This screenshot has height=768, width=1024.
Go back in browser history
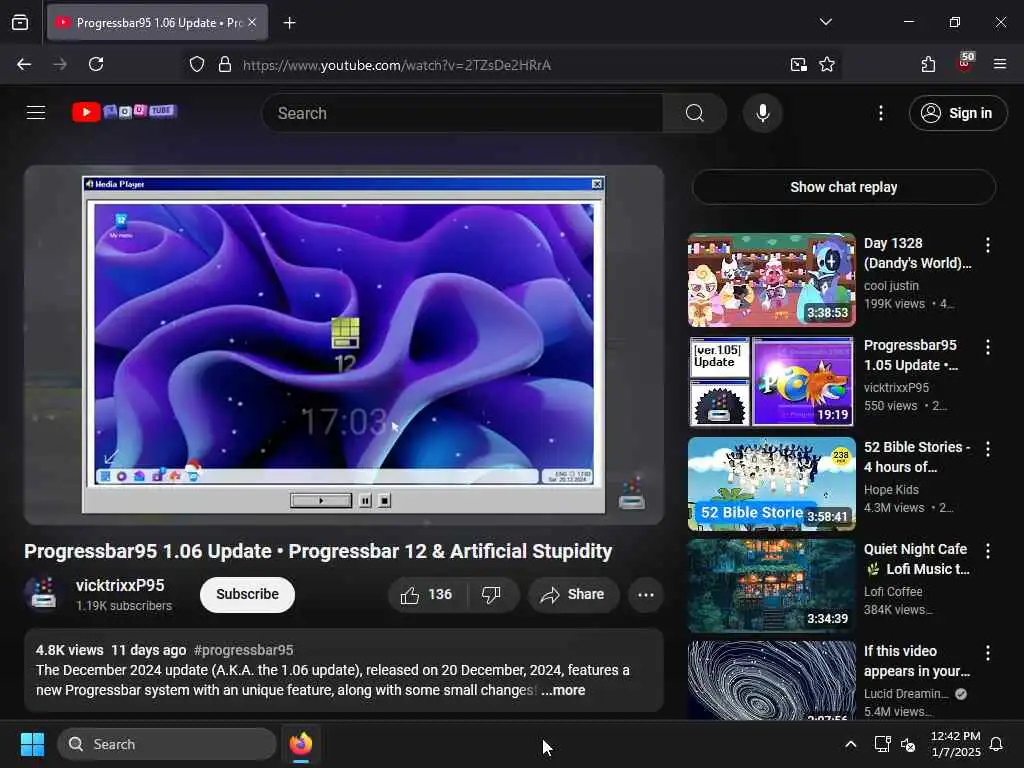tap(24, 64)
